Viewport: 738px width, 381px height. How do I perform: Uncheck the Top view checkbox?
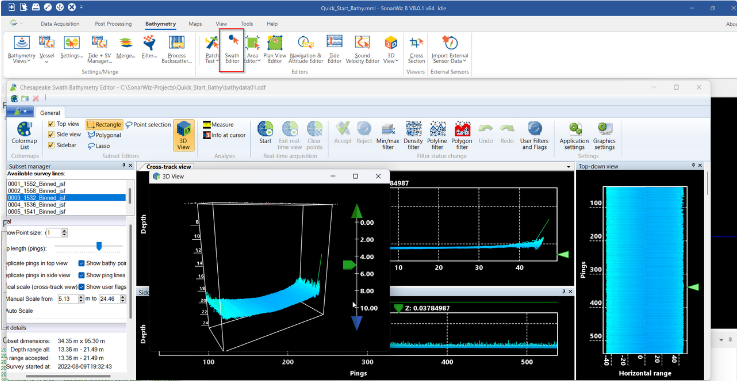coord(51,124)
